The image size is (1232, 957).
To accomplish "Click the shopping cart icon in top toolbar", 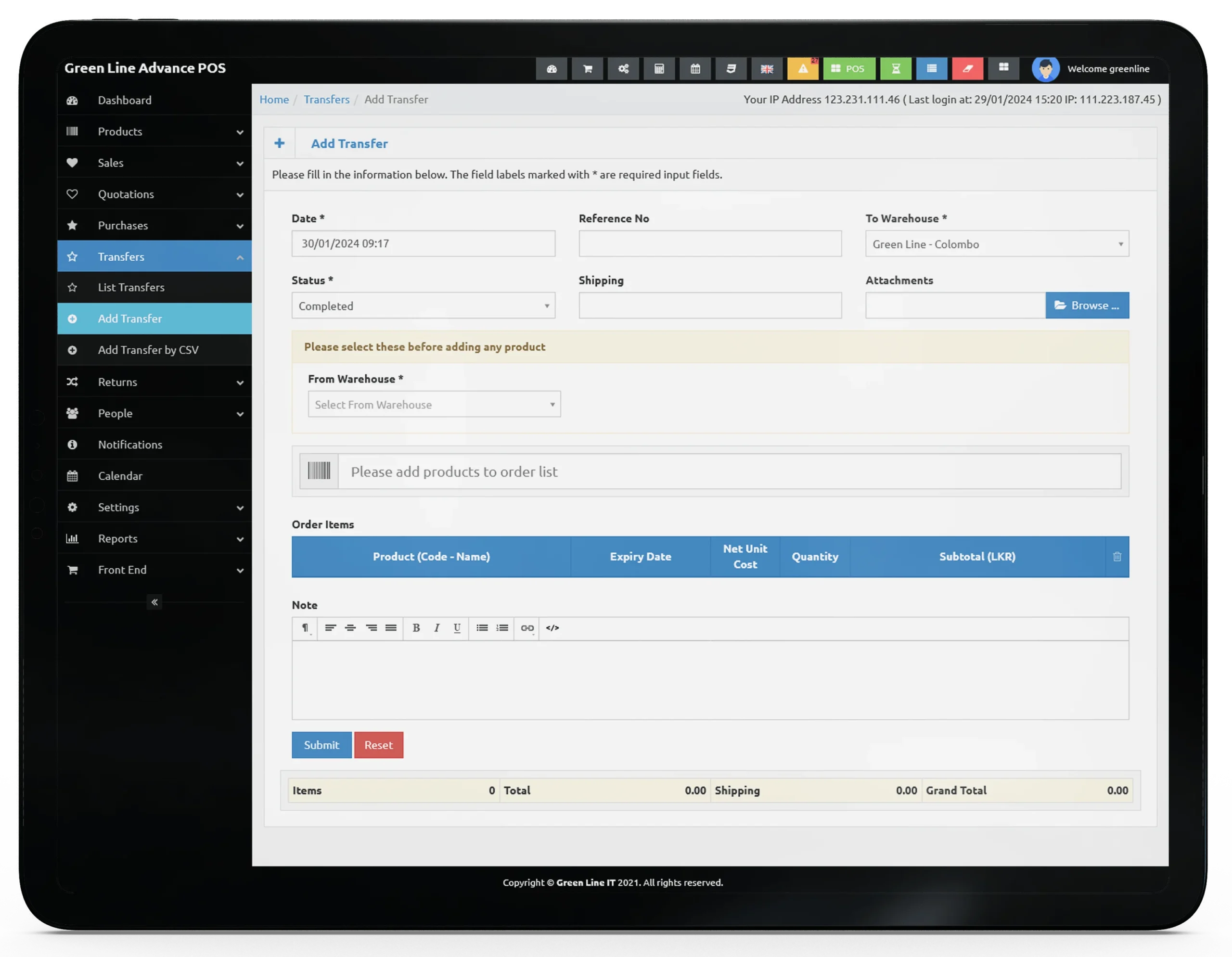I will pyautogui.click(x=588, y=68).
